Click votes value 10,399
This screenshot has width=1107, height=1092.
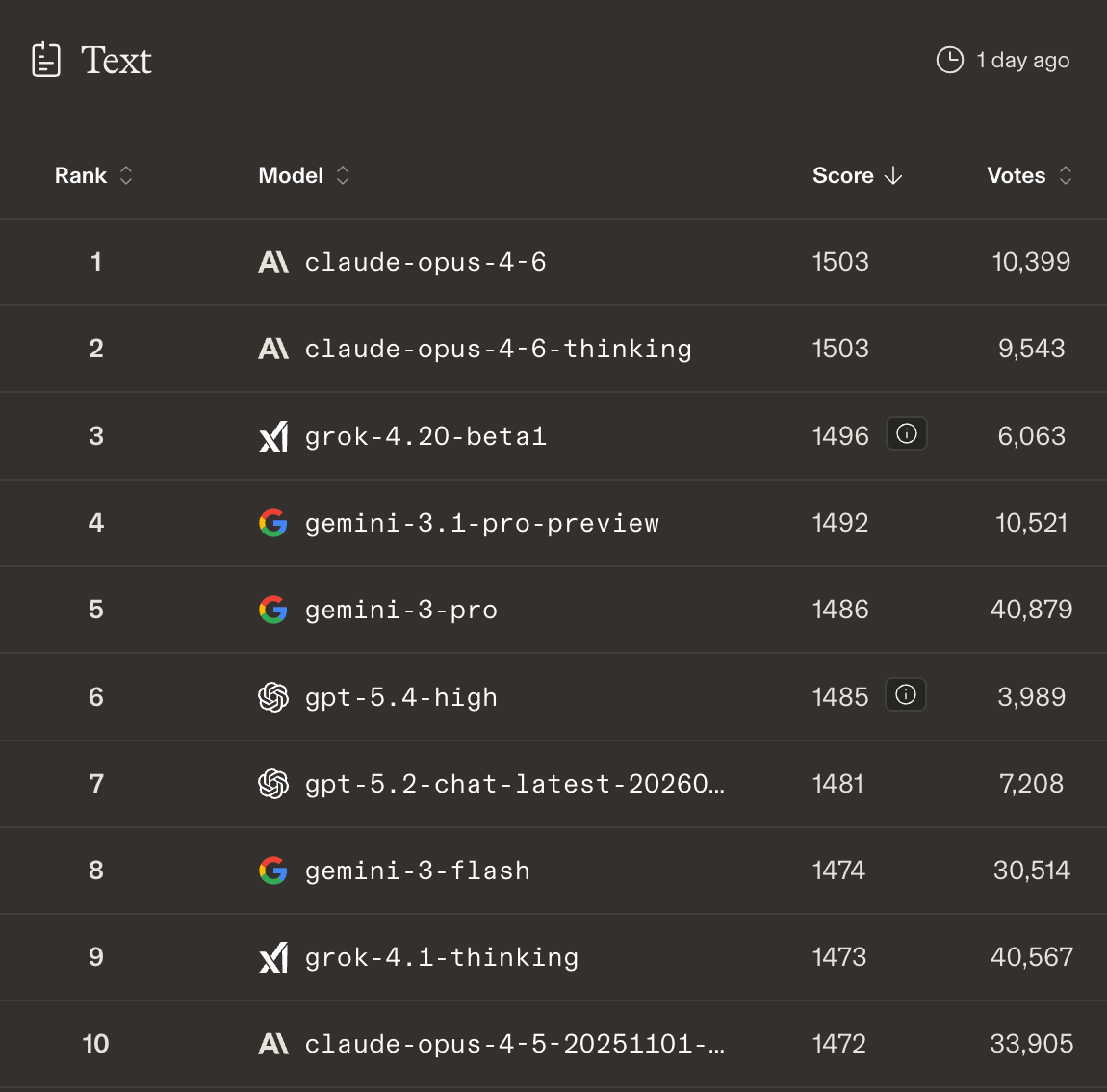tap(1032, 262)
